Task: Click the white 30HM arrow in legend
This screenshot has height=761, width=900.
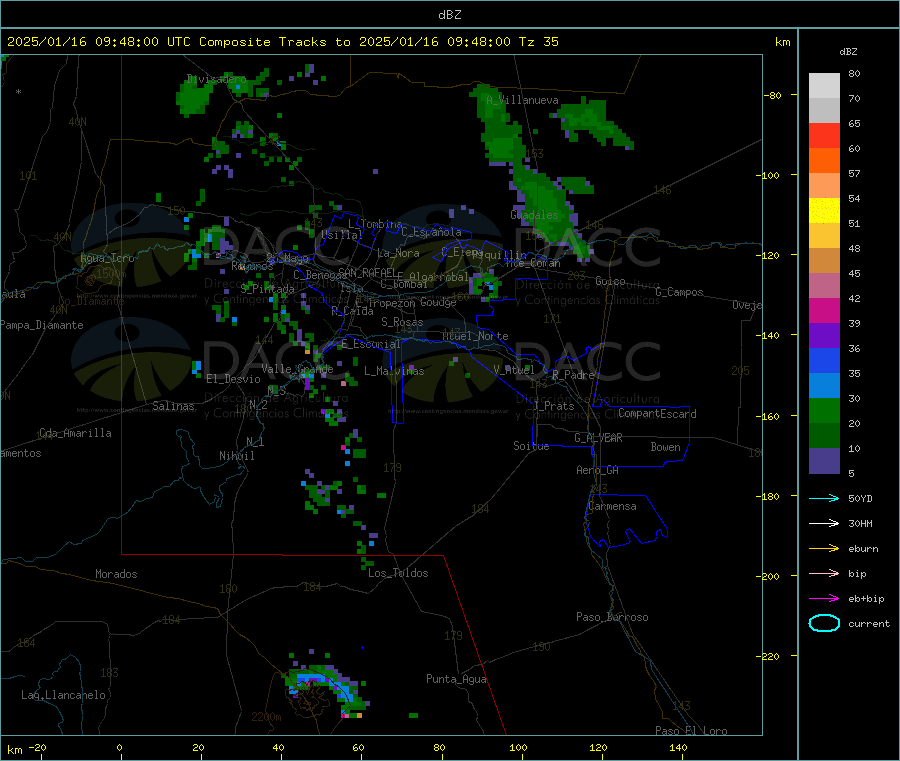Action: [x=824, y=523]
